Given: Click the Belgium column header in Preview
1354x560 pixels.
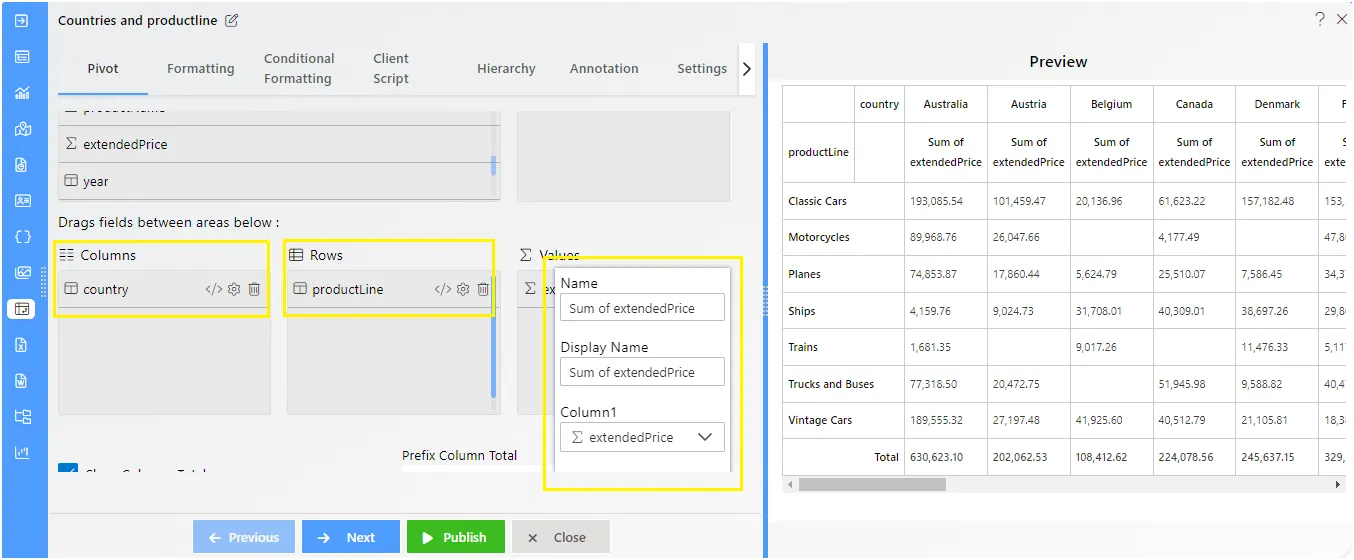Looking at the screenshot, I should (1112, 104).
